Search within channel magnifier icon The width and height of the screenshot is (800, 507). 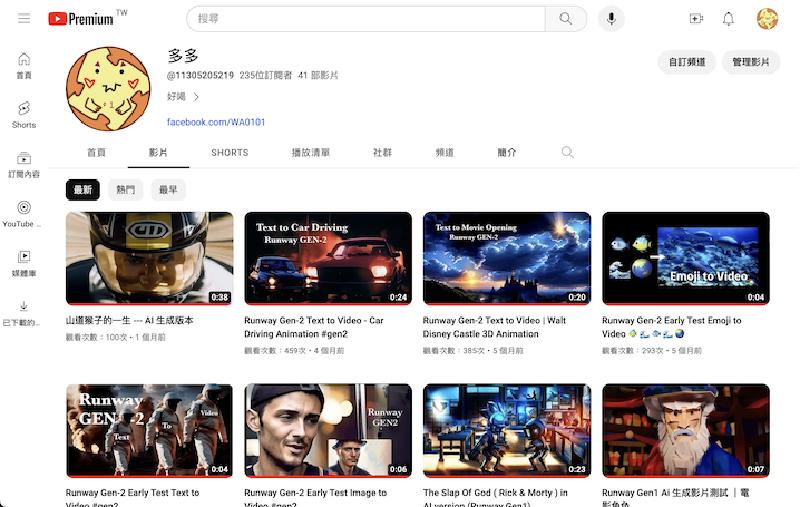567,152
